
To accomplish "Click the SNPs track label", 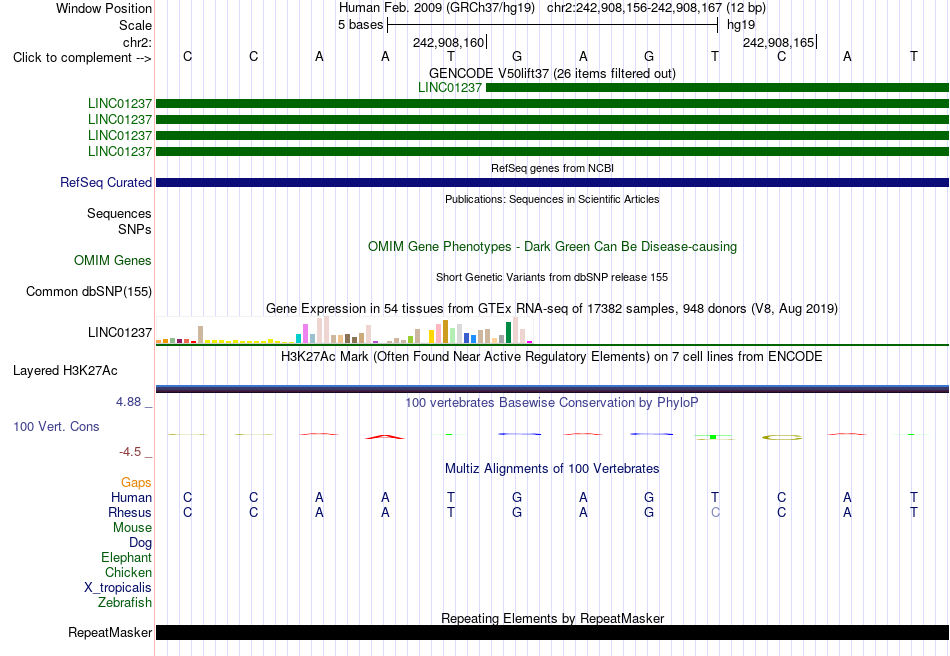I will pos(135,229).
